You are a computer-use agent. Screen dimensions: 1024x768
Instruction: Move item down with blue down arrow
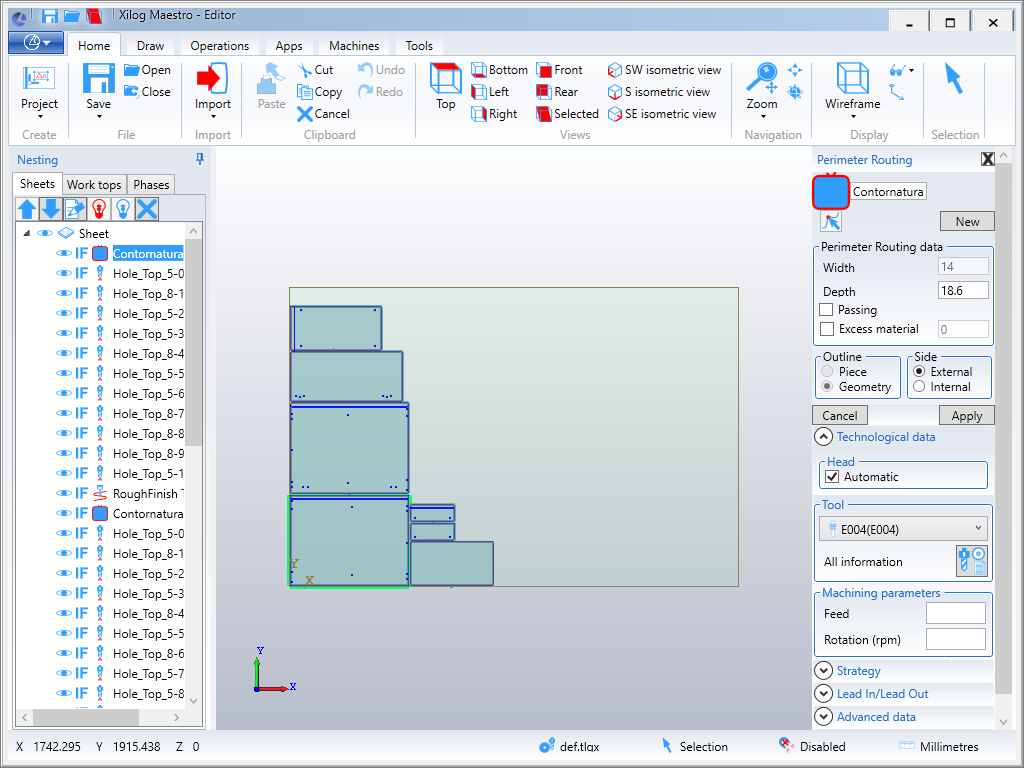51,209
